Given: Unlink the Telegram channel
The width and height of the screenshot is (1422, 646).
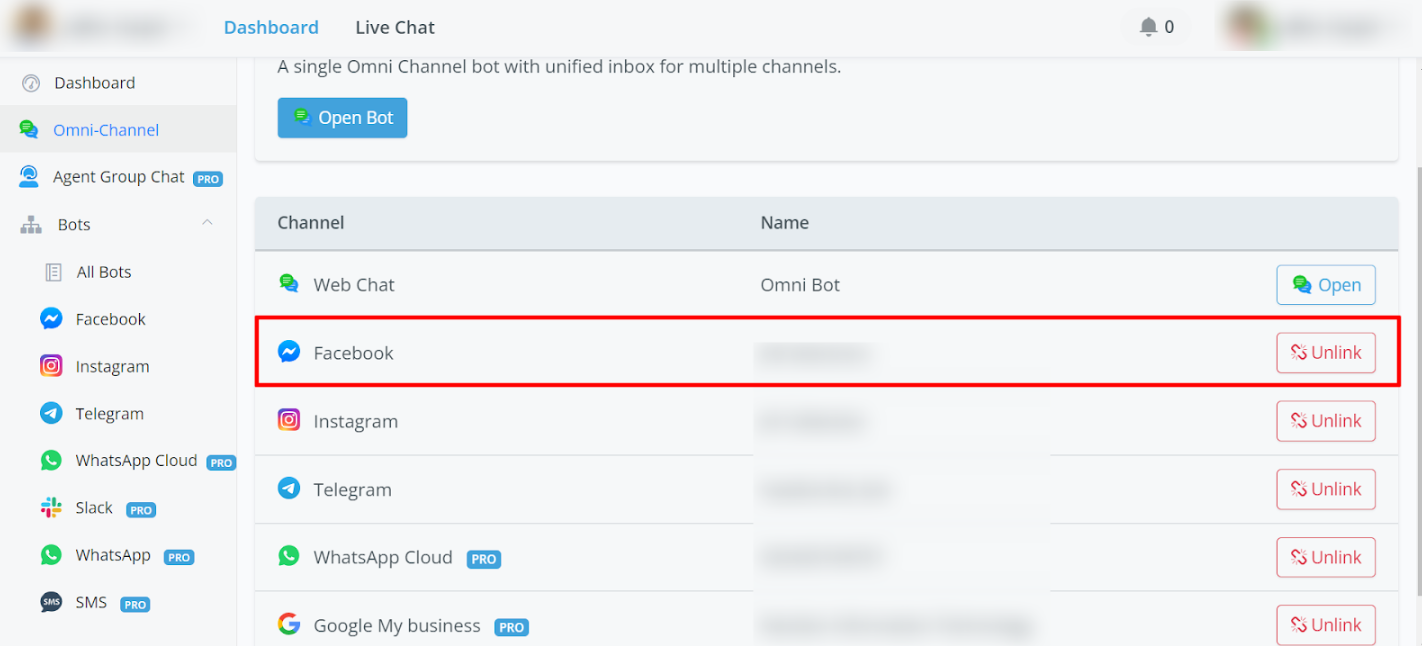Looking at the screenshot, I should pyautogui.click(x=1325, y=489).
